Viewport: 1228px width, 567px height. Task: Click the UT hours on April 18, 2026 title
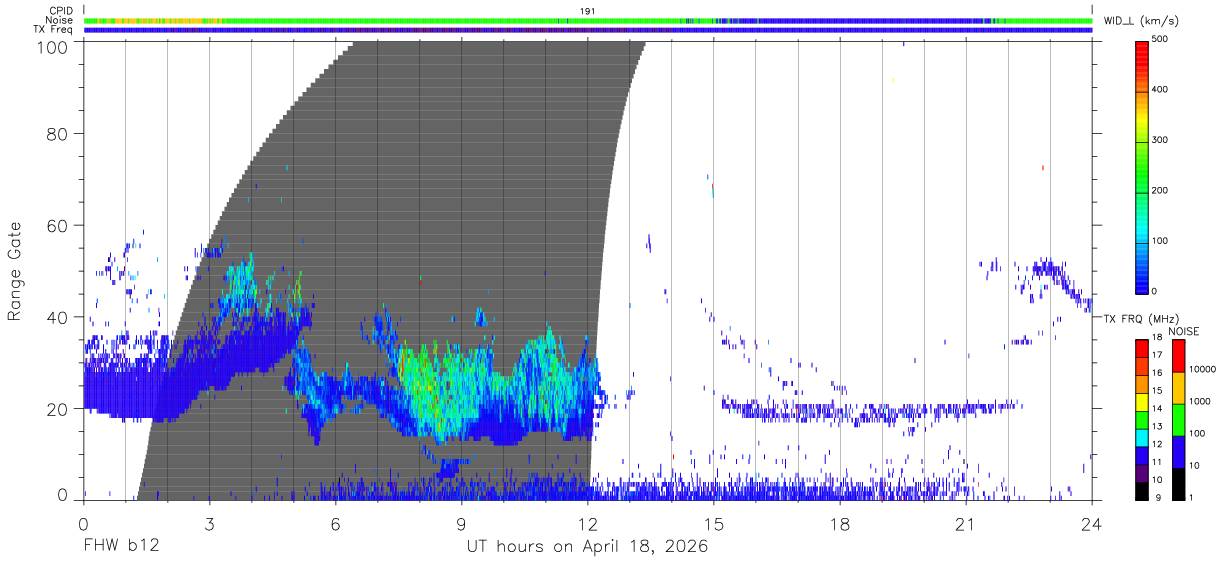588,547
